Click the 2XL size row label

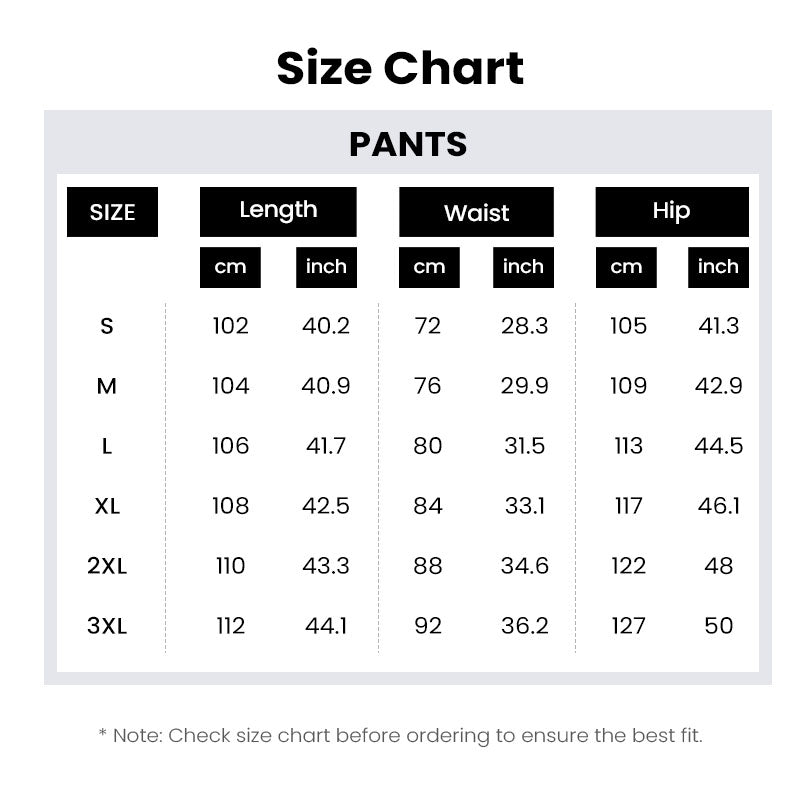coord(107,566)
